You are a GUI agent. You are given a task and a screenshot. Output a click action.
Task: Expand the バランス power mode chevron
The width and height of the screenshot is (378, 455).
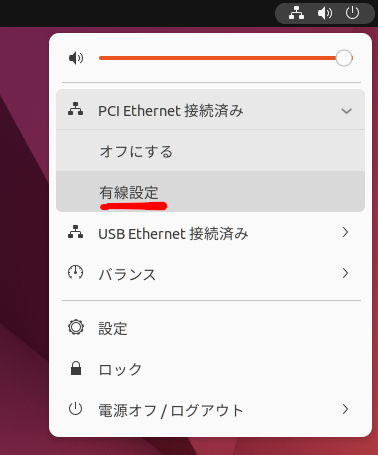[345, 273]
